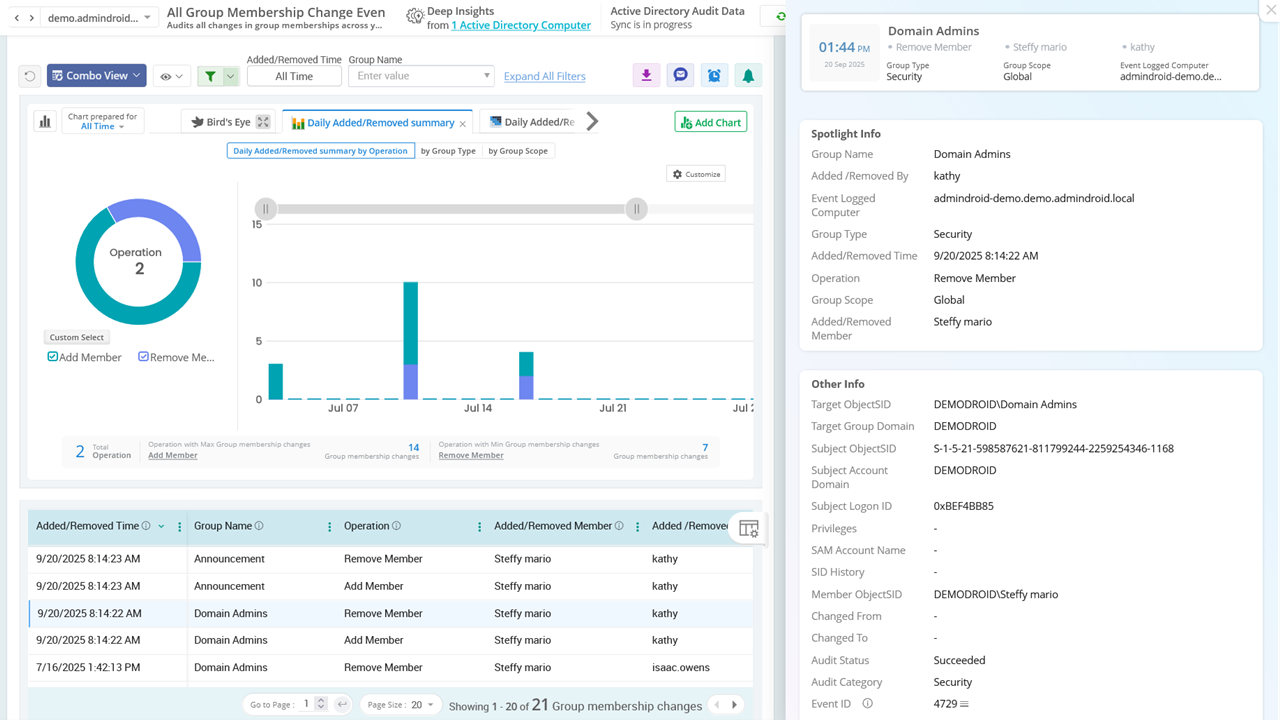Click the Go to Page input field
This screenshot has width=1280, height=720.
click(308, 704)
